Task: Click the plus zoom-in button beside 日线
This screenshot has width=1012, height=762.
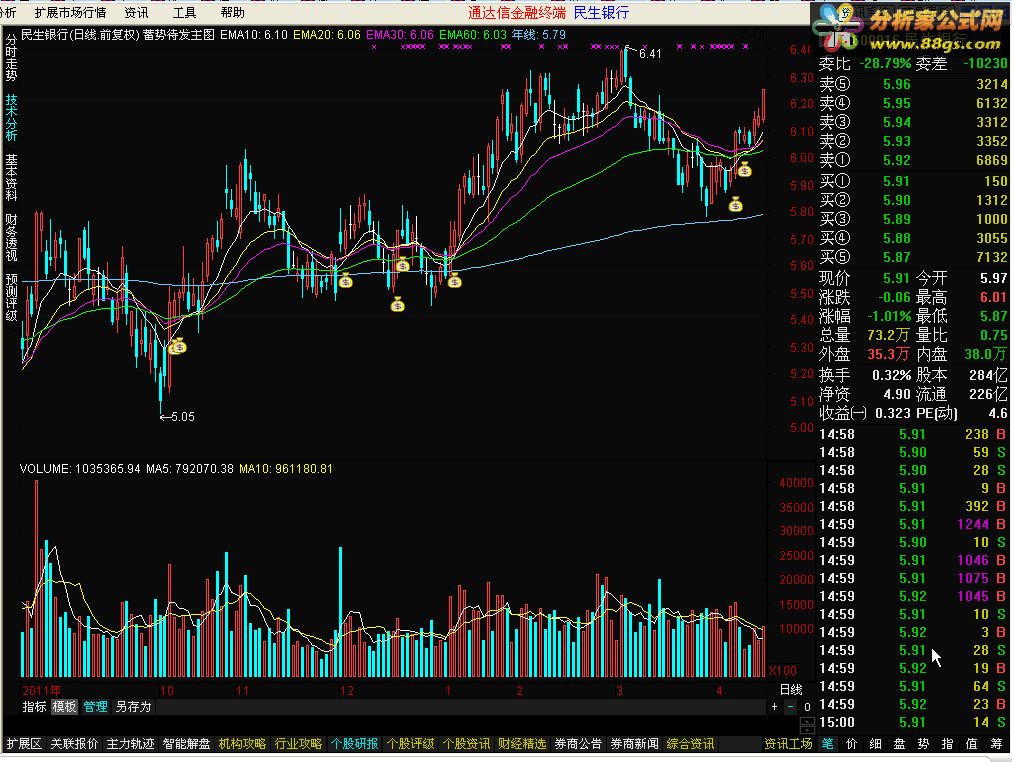Action: (774, 707)
